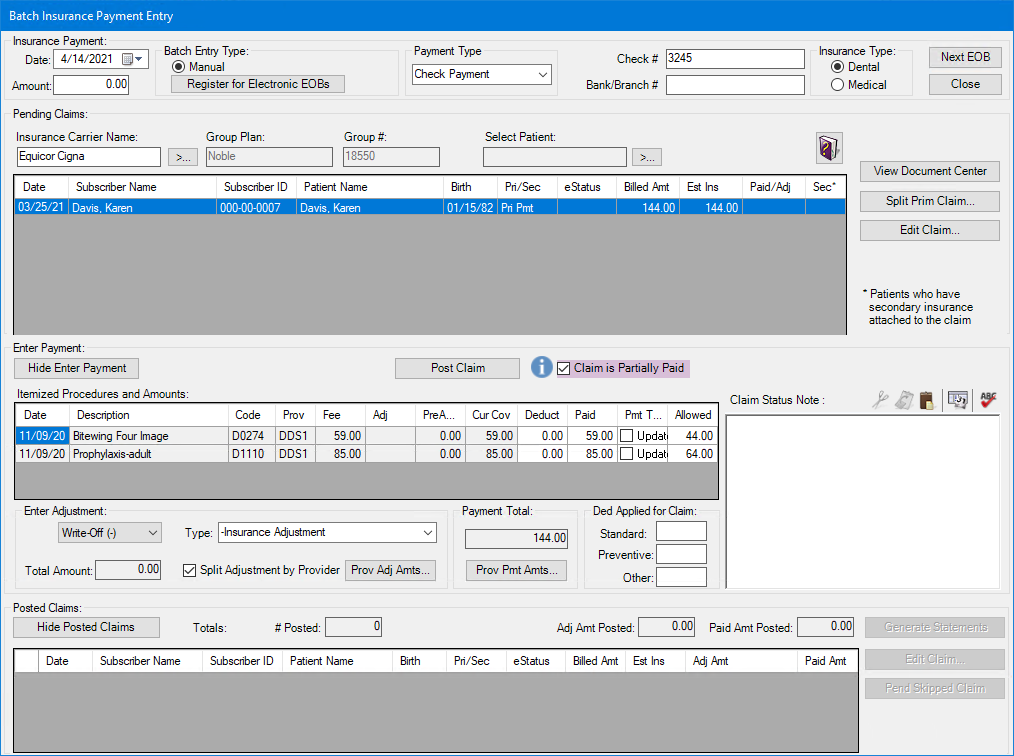Toggle Split Adjustment by Provider checkbox
This screenshot has height=756, width=1014.
190,570
